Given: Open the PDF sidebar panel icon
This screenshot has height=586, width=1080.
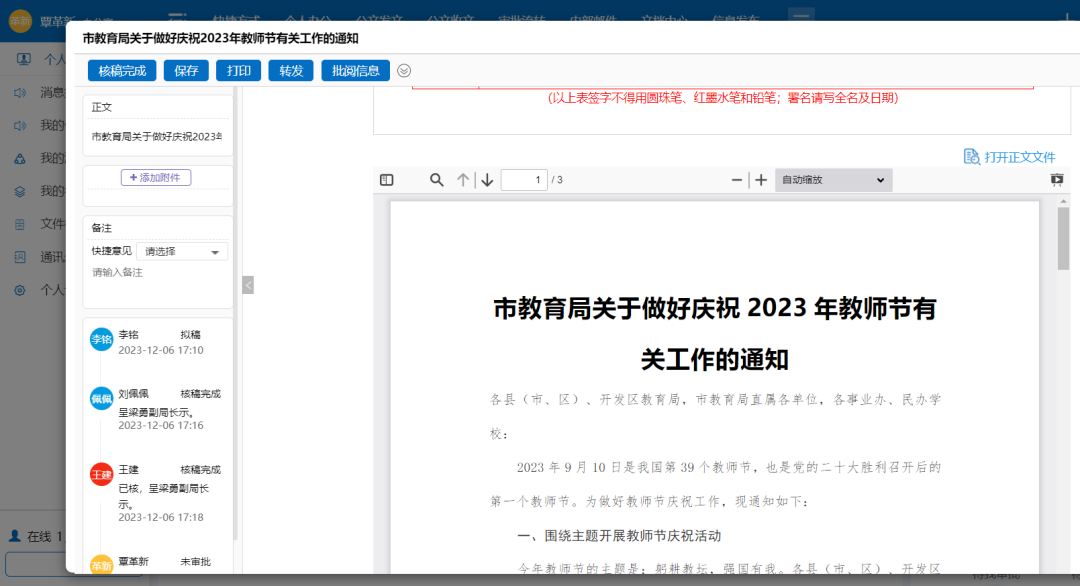Looking at the screenshot, I should (387, 180).
